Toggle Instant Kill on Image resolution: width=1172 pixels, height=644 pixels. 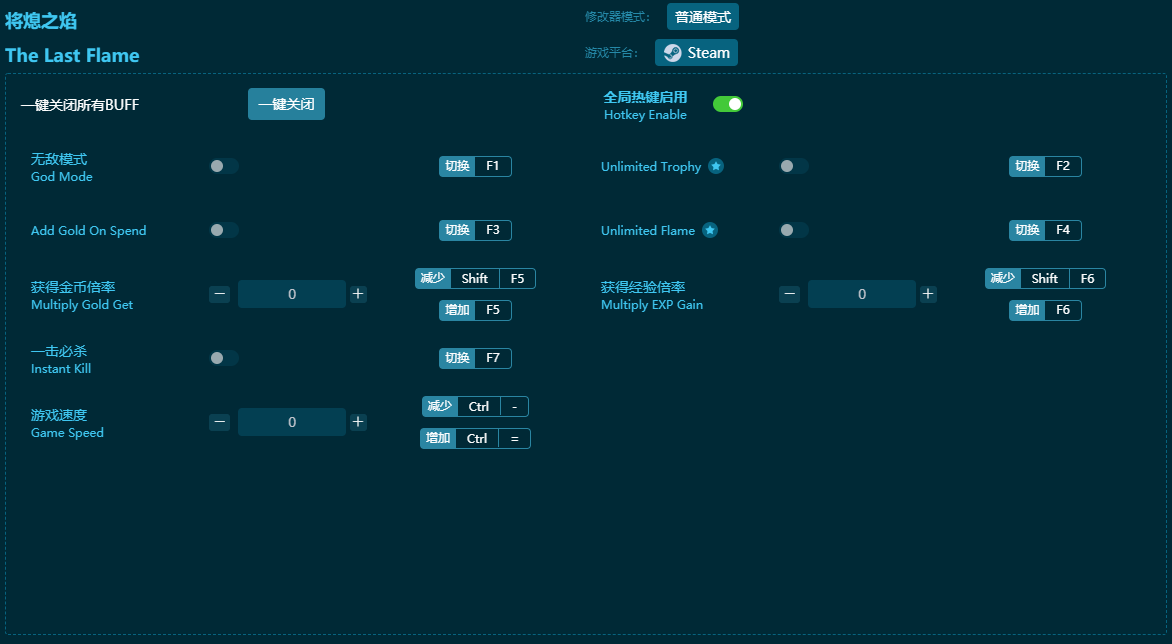pyautogui.click(x=224, y=358)
